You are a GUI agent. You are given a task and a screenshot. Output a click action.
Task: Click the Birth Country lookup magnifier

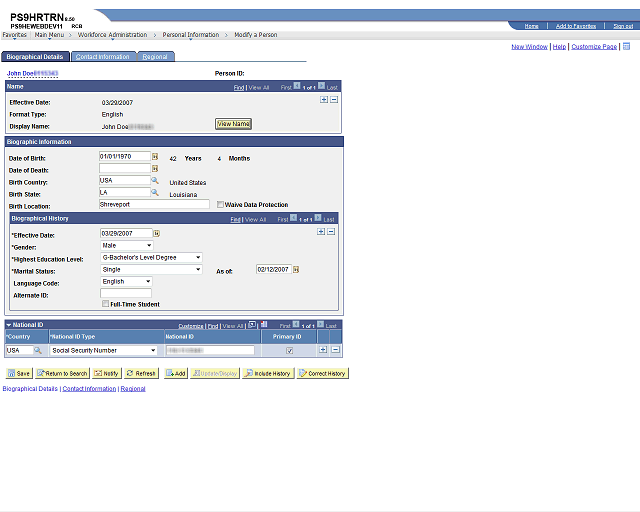coord(155,180)
